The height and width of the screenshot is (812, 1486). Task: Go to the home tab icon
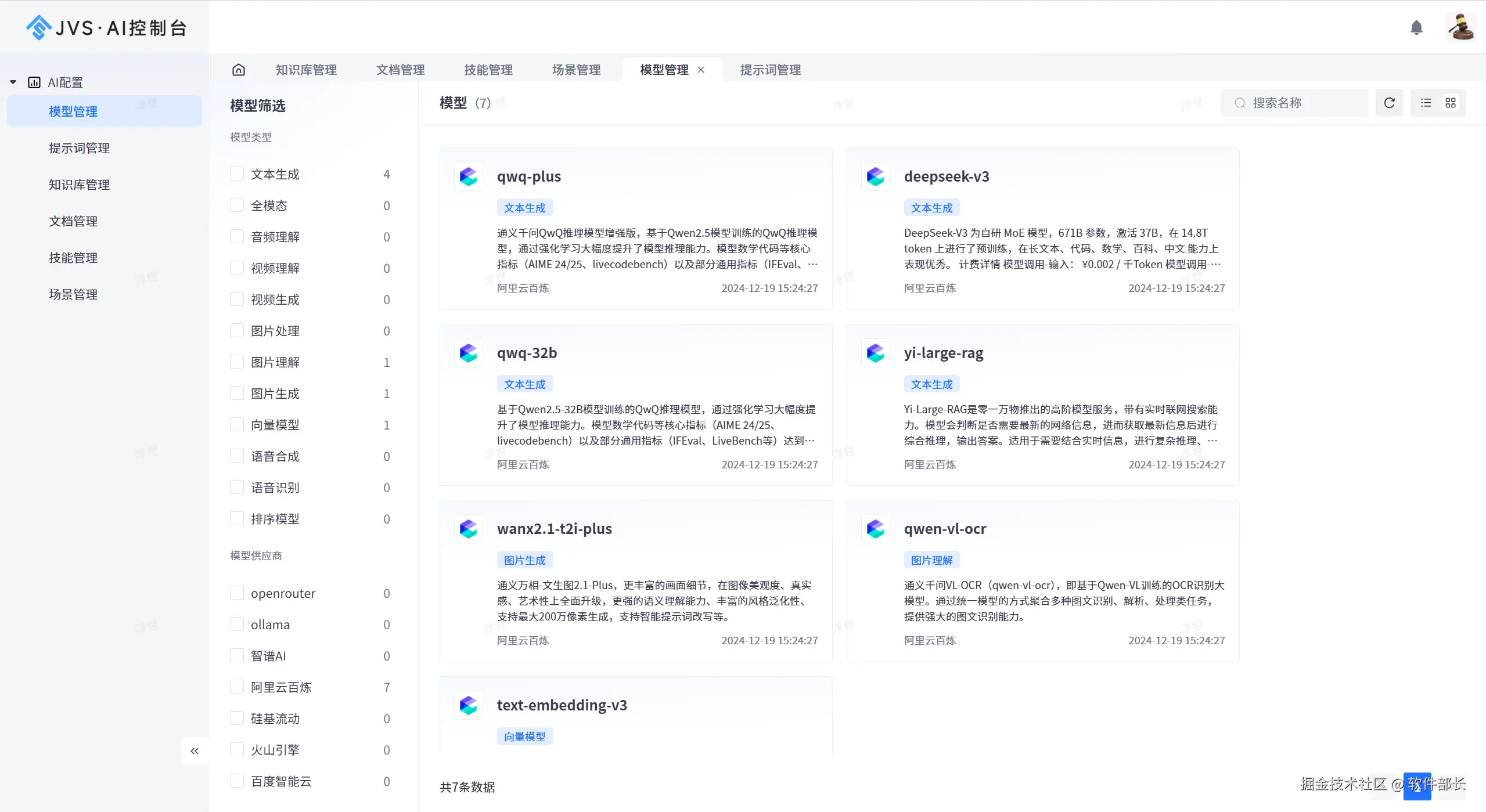pos(239,70)
